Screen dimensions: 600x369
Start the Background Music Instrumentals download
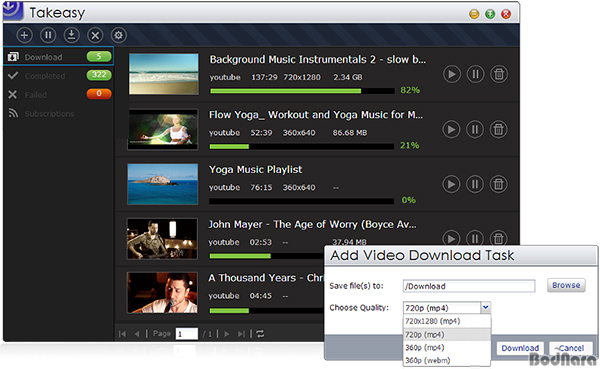click(452, 74)
